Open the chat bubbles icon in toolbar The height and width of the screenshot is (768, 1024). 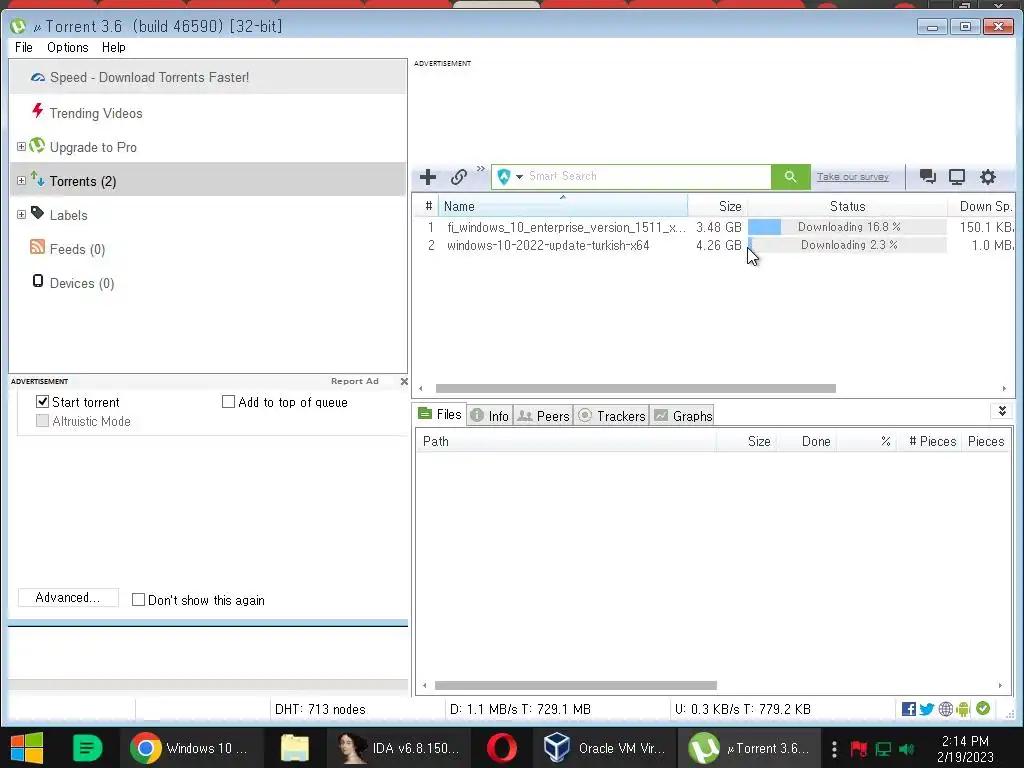pos(927,176)
